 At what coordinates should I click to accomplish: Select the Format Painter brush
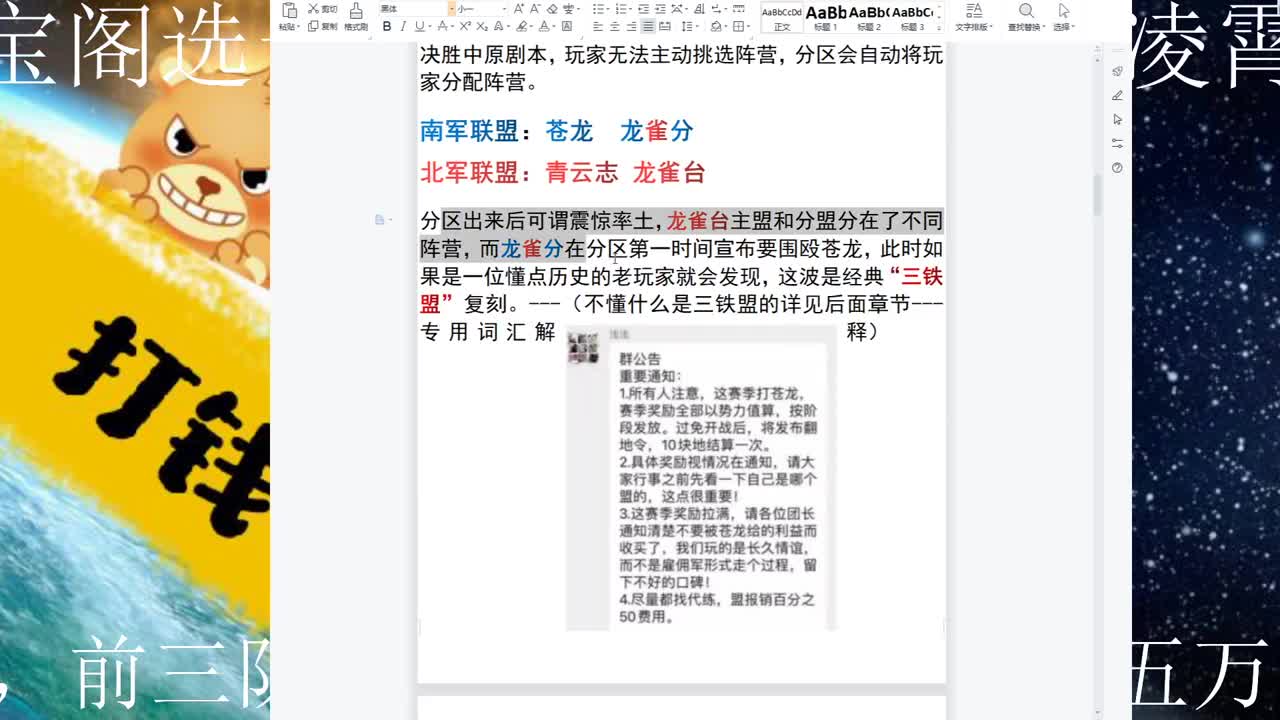[355, 10]
